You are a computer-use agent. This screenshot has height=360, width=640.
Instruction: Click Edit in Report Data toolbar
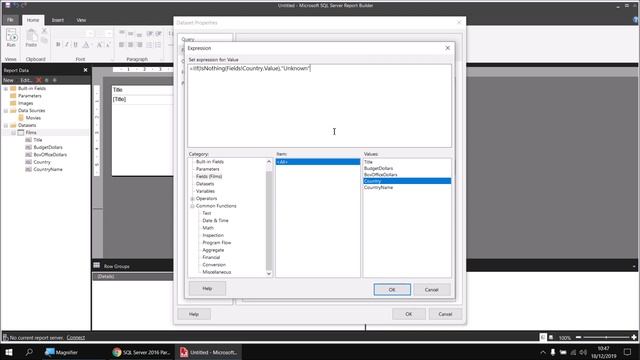26,80
